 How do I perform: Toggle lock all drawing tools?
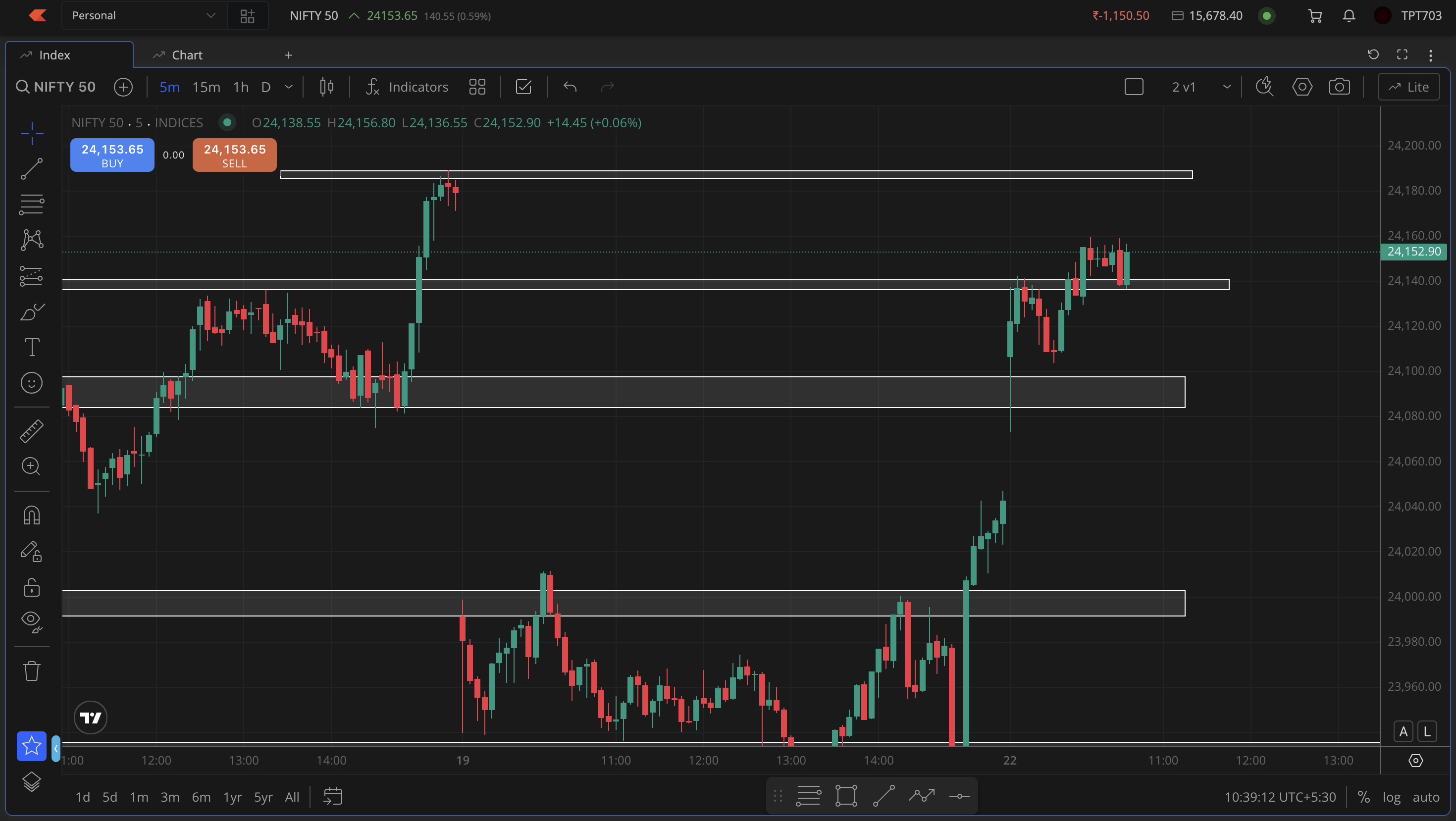(x=32, y=588)
